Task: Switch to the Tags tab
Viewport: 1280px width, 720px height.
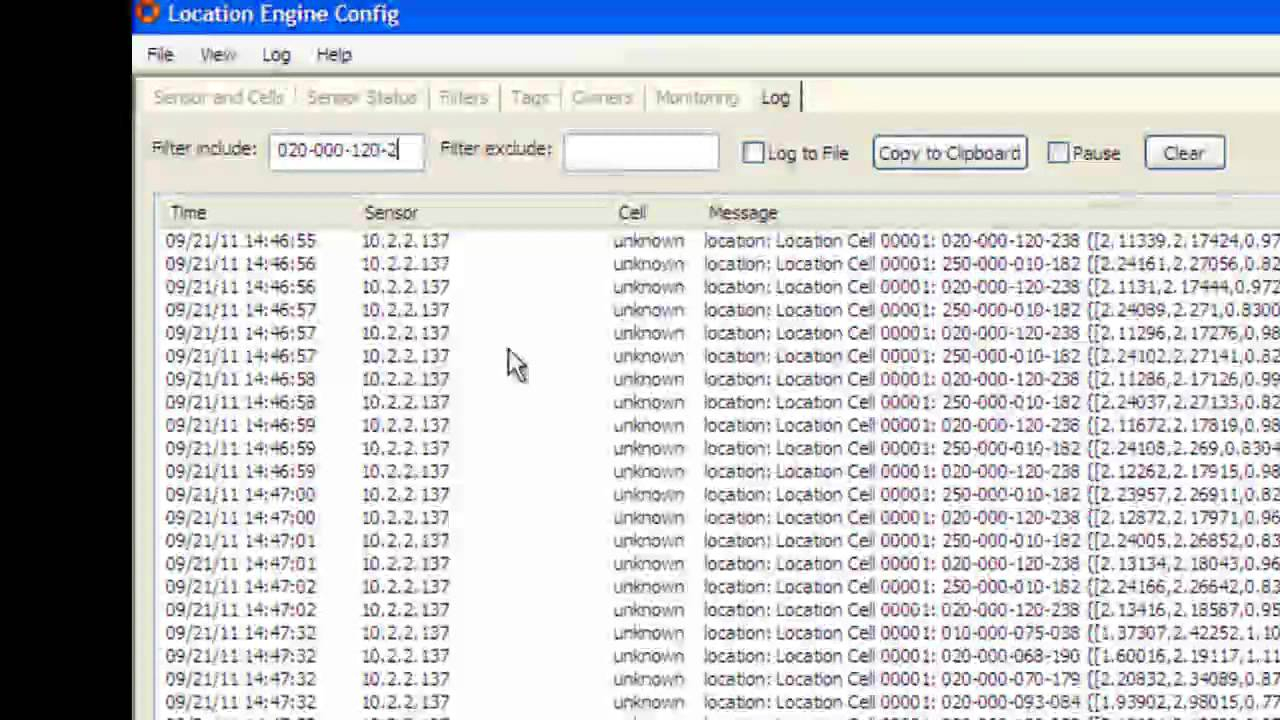Action: tap(530, 98)
